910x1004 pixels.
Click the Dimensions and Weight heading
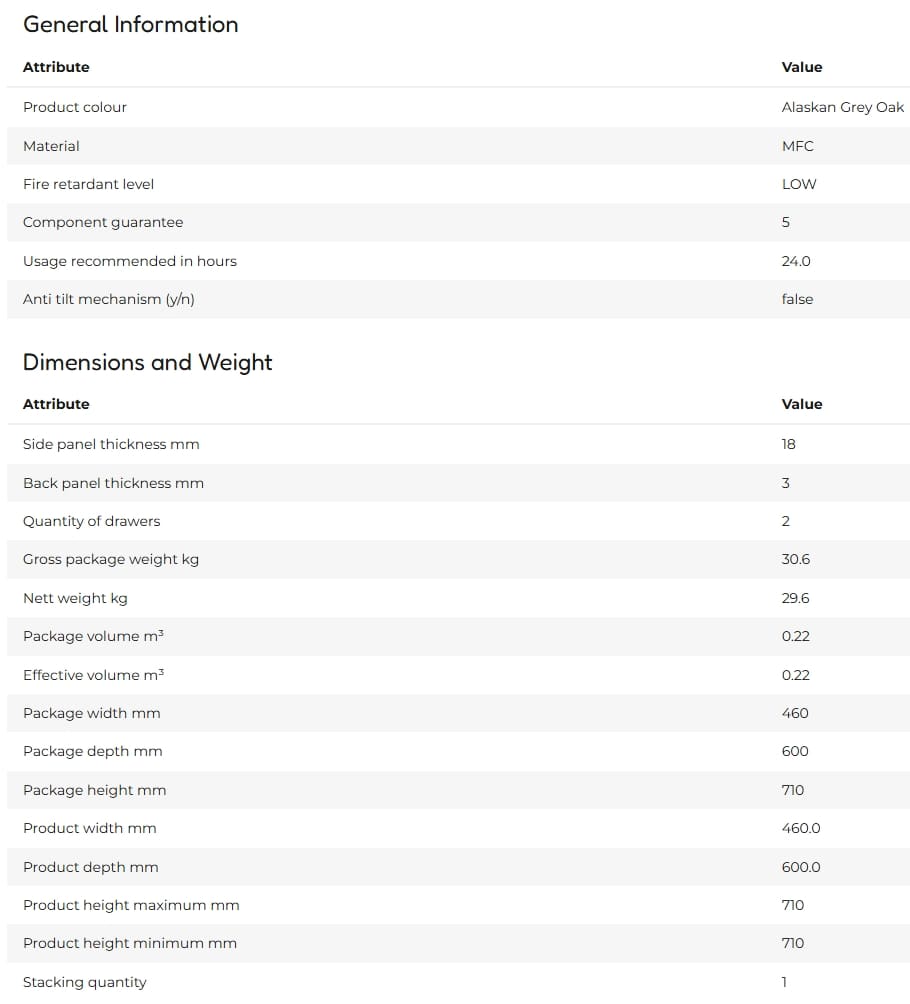147,362
